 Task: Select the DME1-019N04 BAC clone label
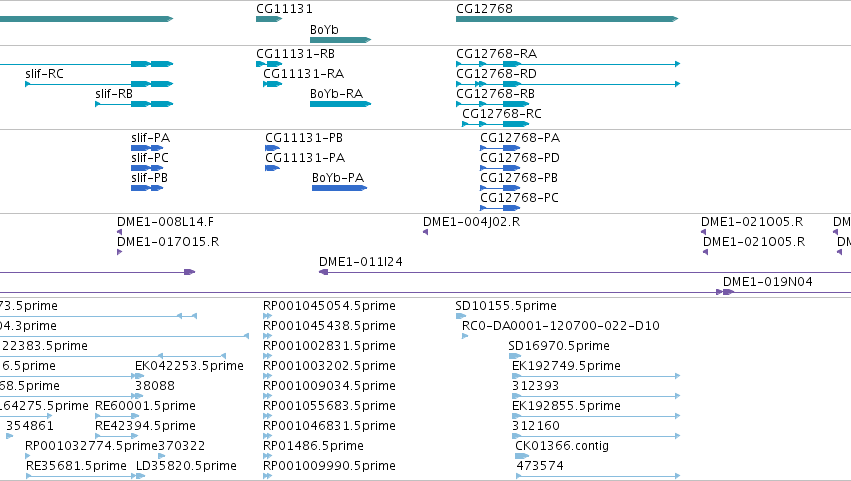click(x=767, y=282)
